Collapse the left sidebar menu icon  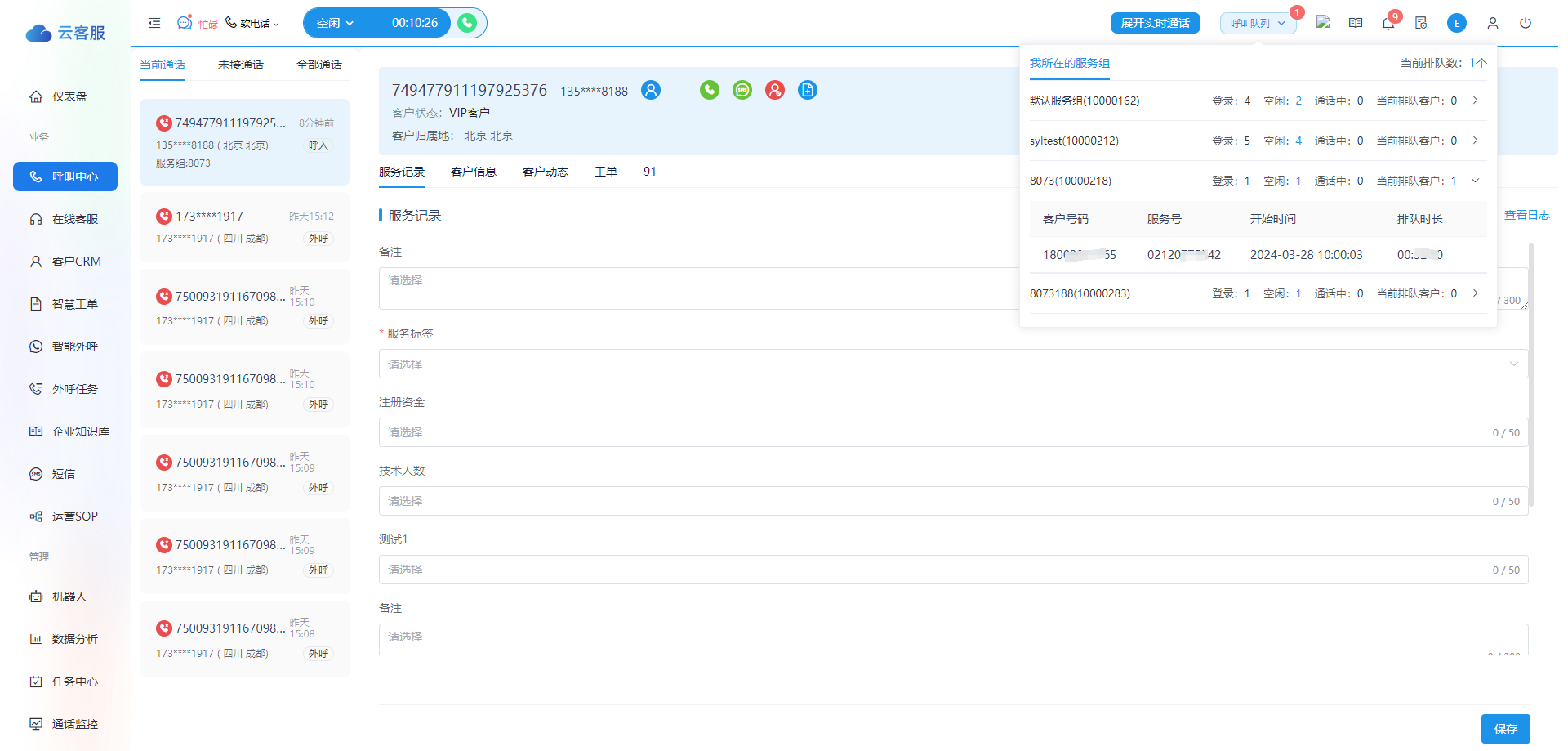click(154, 23)
